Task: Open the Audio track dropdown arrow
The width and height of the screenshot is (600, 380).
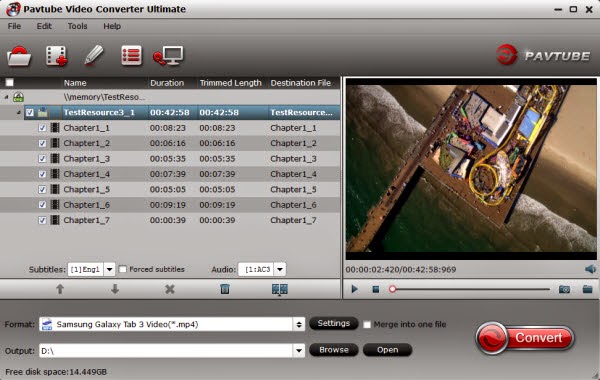Action: point(280,269)
